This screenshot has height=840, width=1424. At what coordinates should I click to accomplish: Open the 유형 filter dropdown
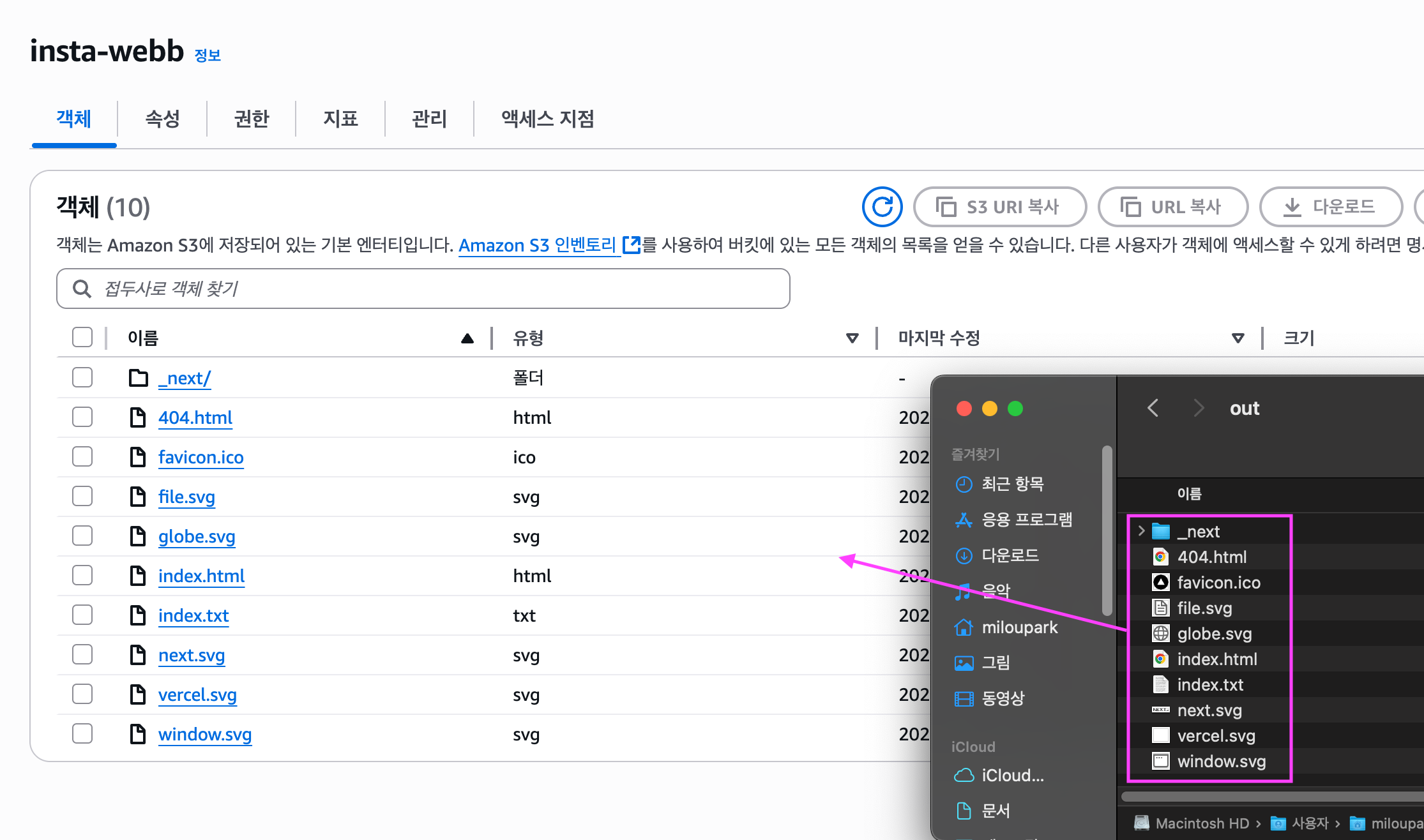852,338
